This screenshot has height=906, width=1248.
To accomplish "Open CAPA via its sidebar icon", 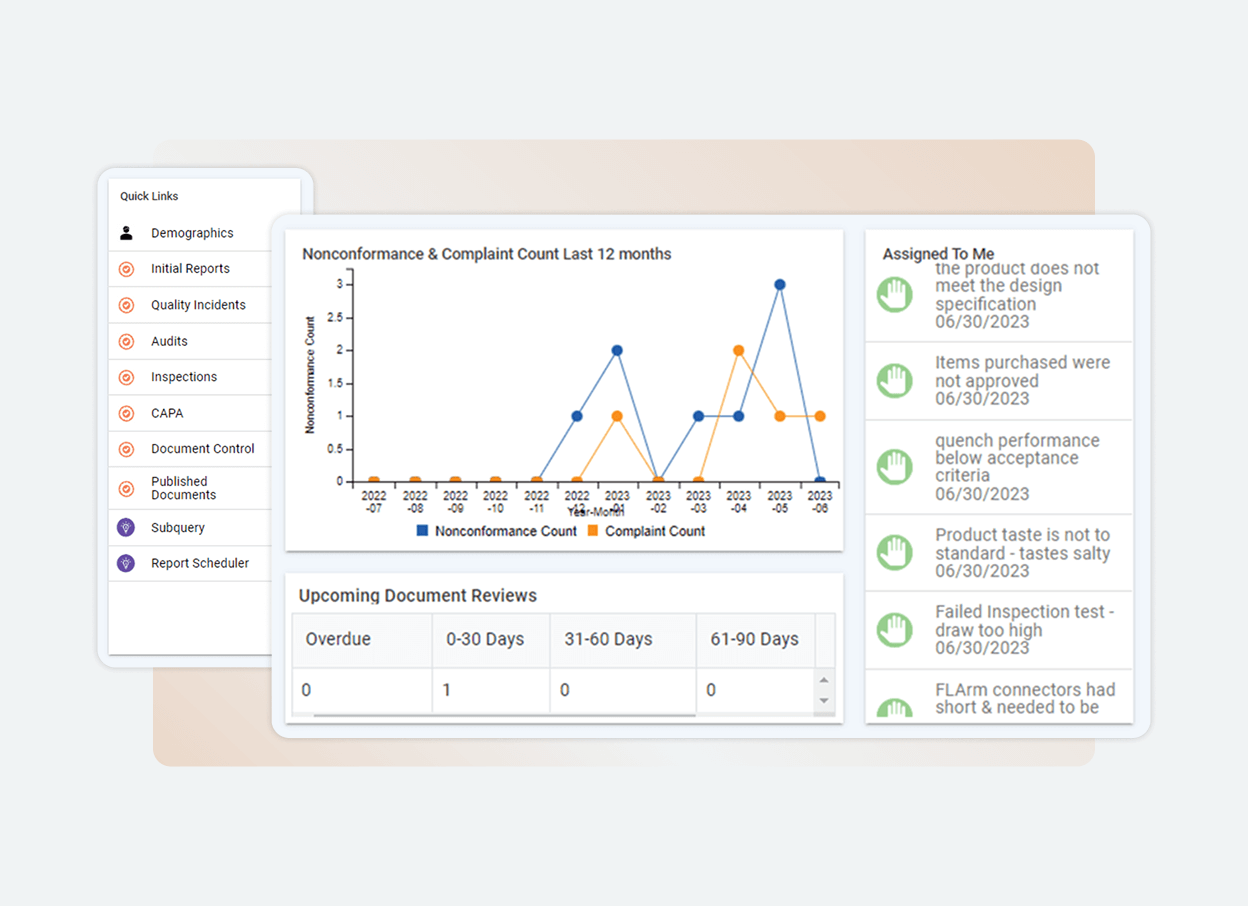I will click(x=125, y=413).
